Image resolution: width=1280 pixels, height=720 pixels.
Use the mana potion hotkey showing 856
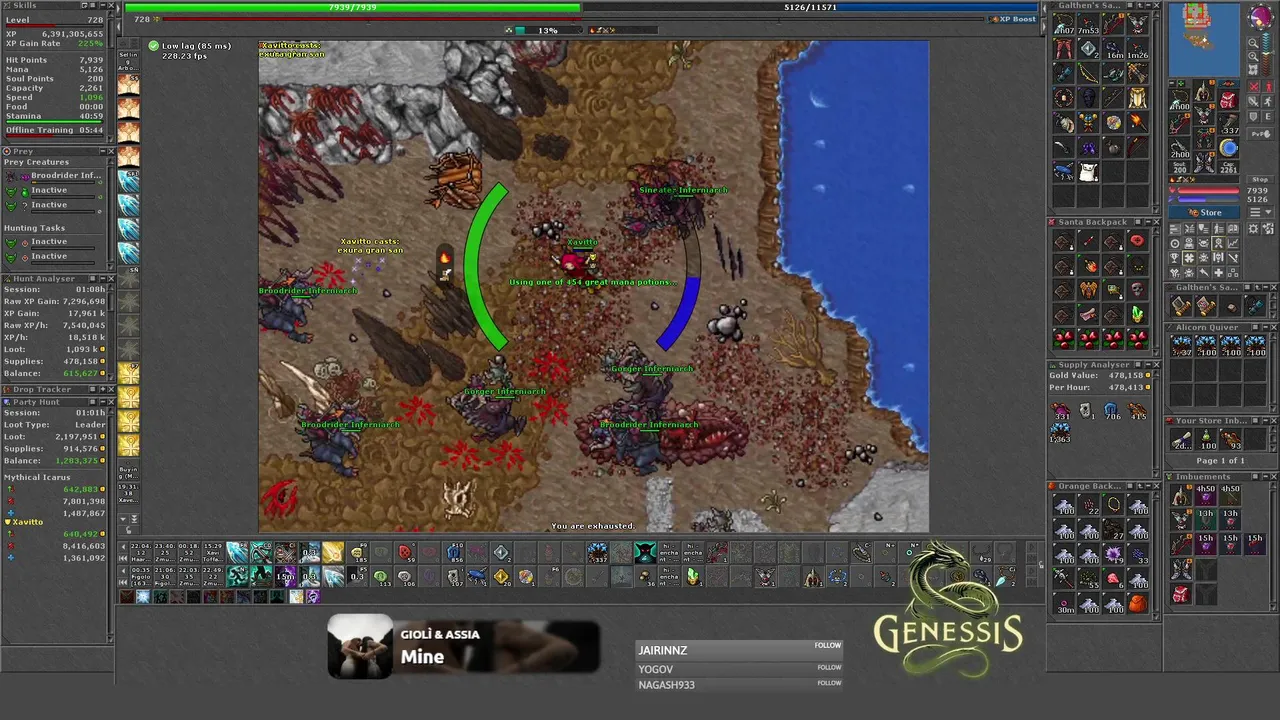[x=455, y=552]
